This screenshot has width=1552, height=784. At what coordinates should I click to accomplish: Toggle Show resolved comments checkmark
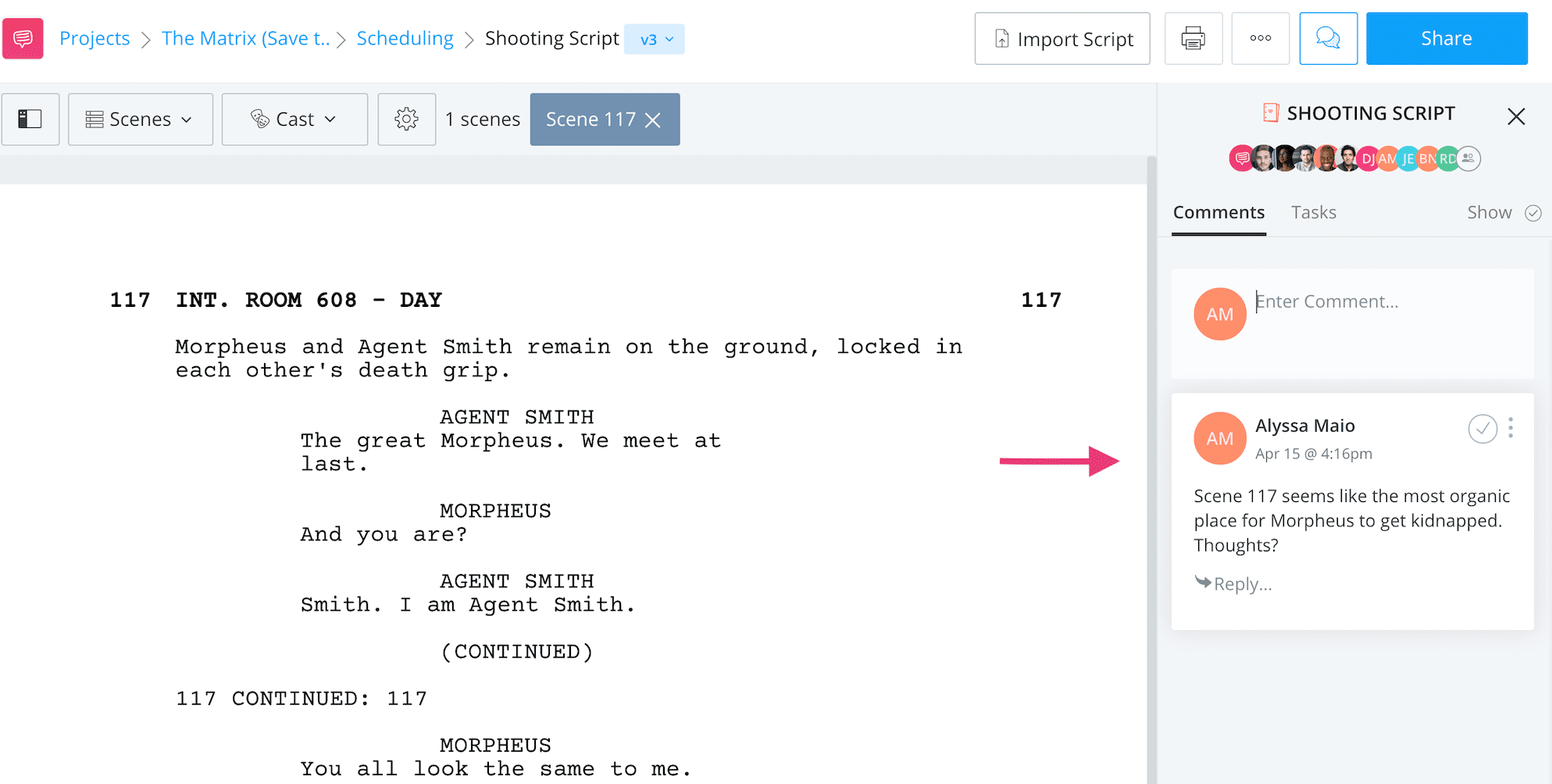coord(1533,213)
